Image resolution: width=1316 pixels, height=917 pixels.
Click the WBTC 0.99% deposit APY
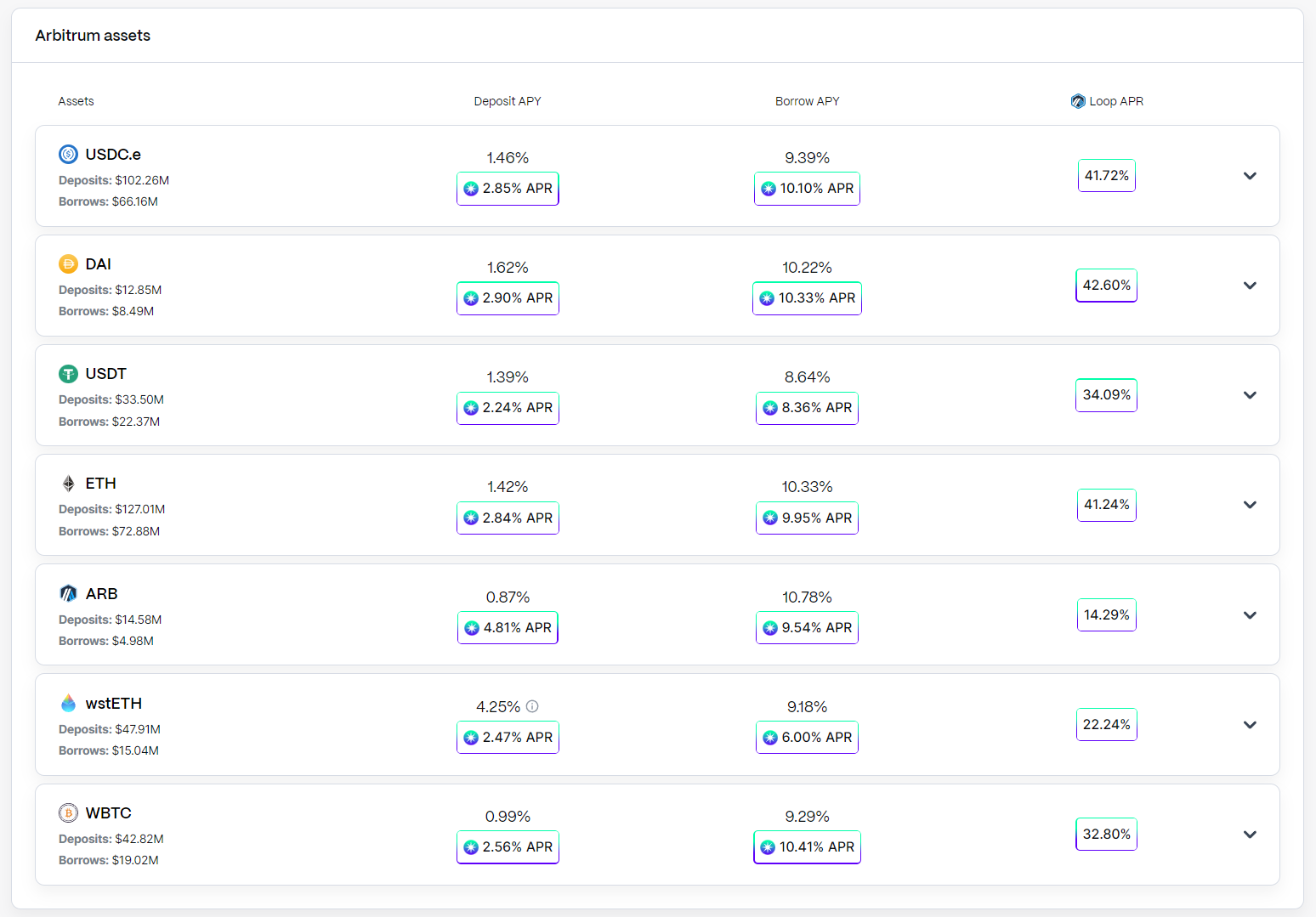pyautogui.click(x=508, y=817)
